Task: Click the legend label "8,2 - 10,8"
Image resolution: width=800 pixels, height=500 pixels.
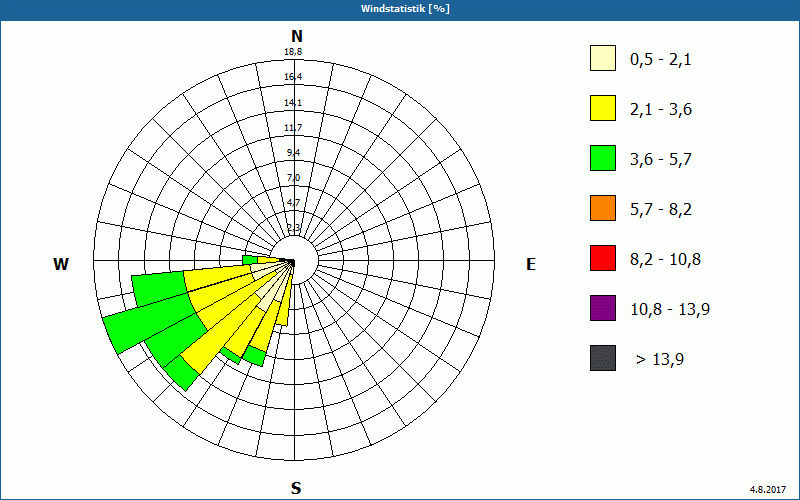Action: tap(665, 260)
